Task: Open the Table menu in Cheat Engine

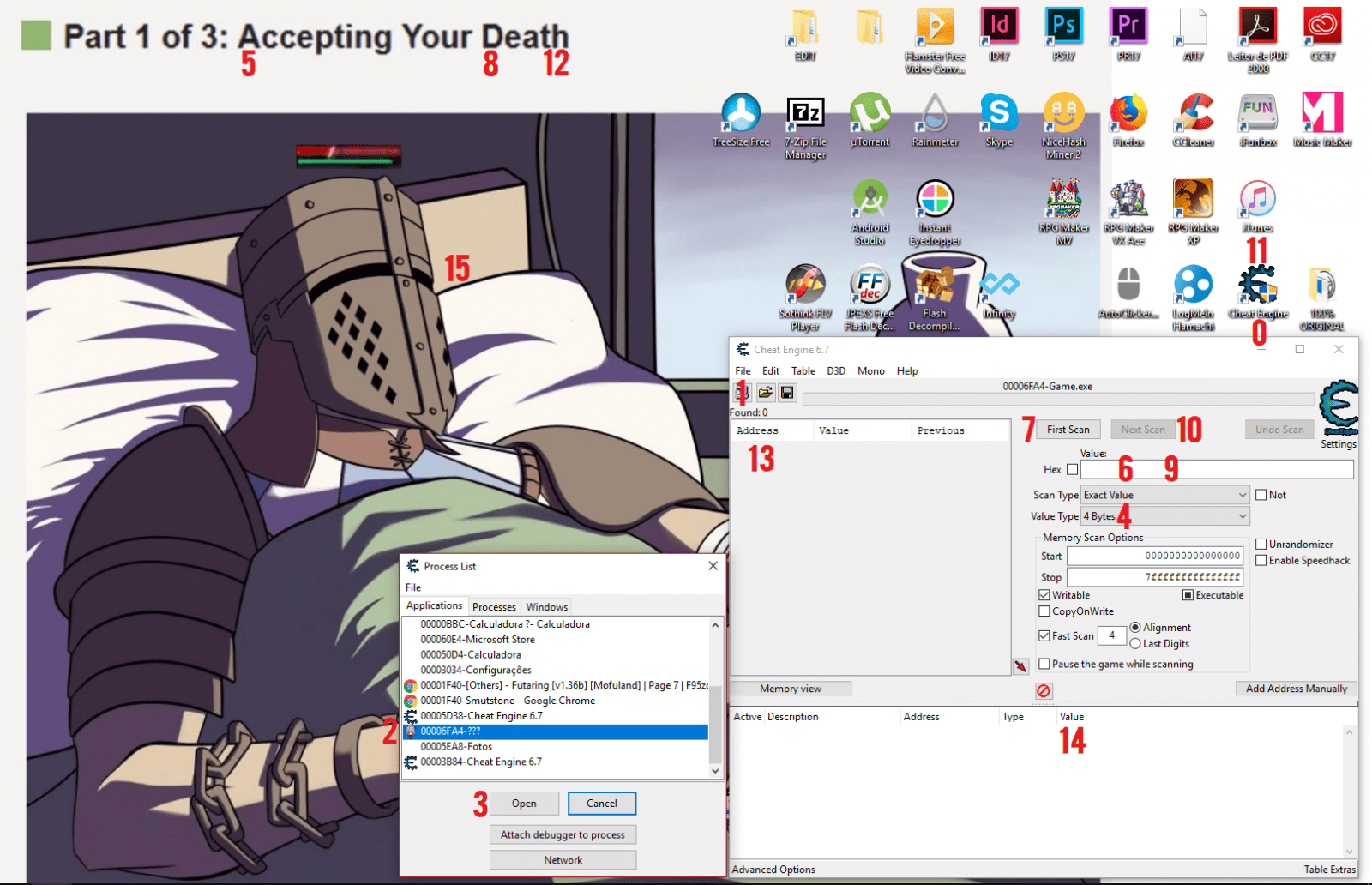Action: click(803, 371)
